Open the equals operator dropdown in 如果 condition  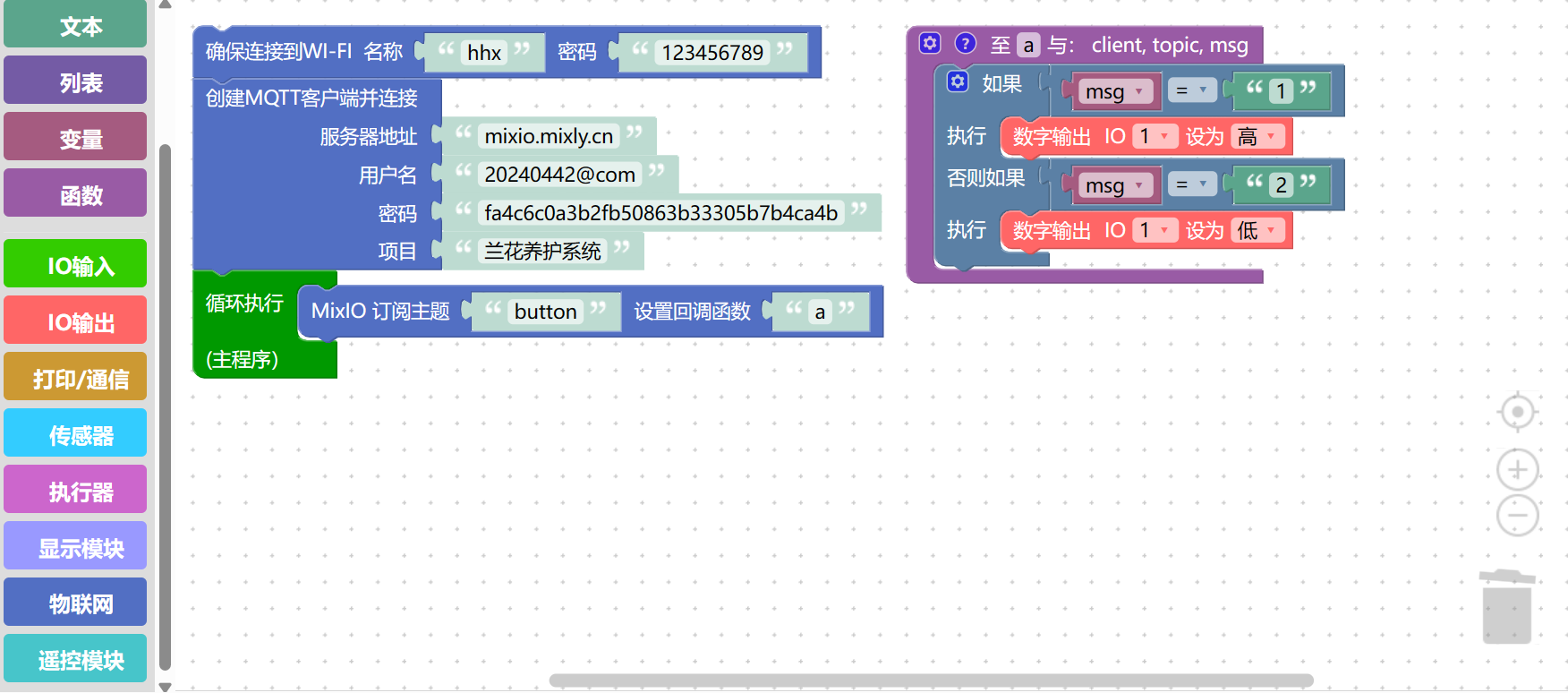[1193, 91]
